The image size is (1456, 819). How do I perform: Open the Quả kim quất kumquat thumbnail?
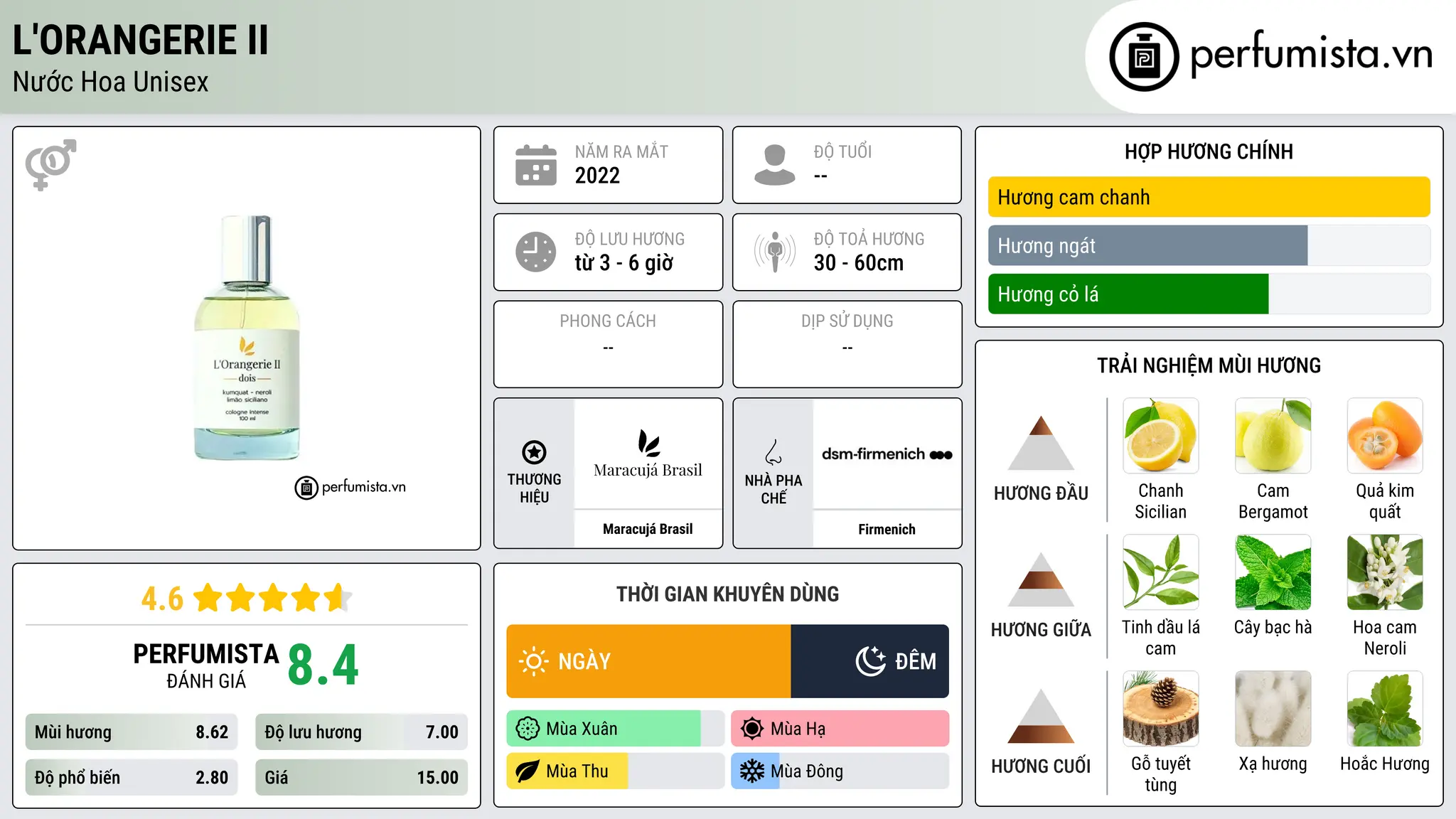point(1385,436)
